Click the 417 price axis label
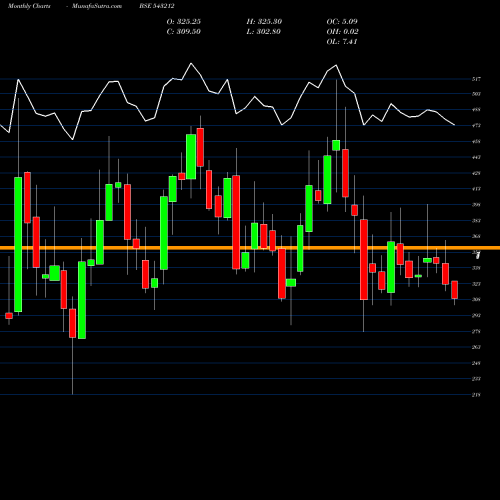The image size is (500, 500). [x=476, y=189]
